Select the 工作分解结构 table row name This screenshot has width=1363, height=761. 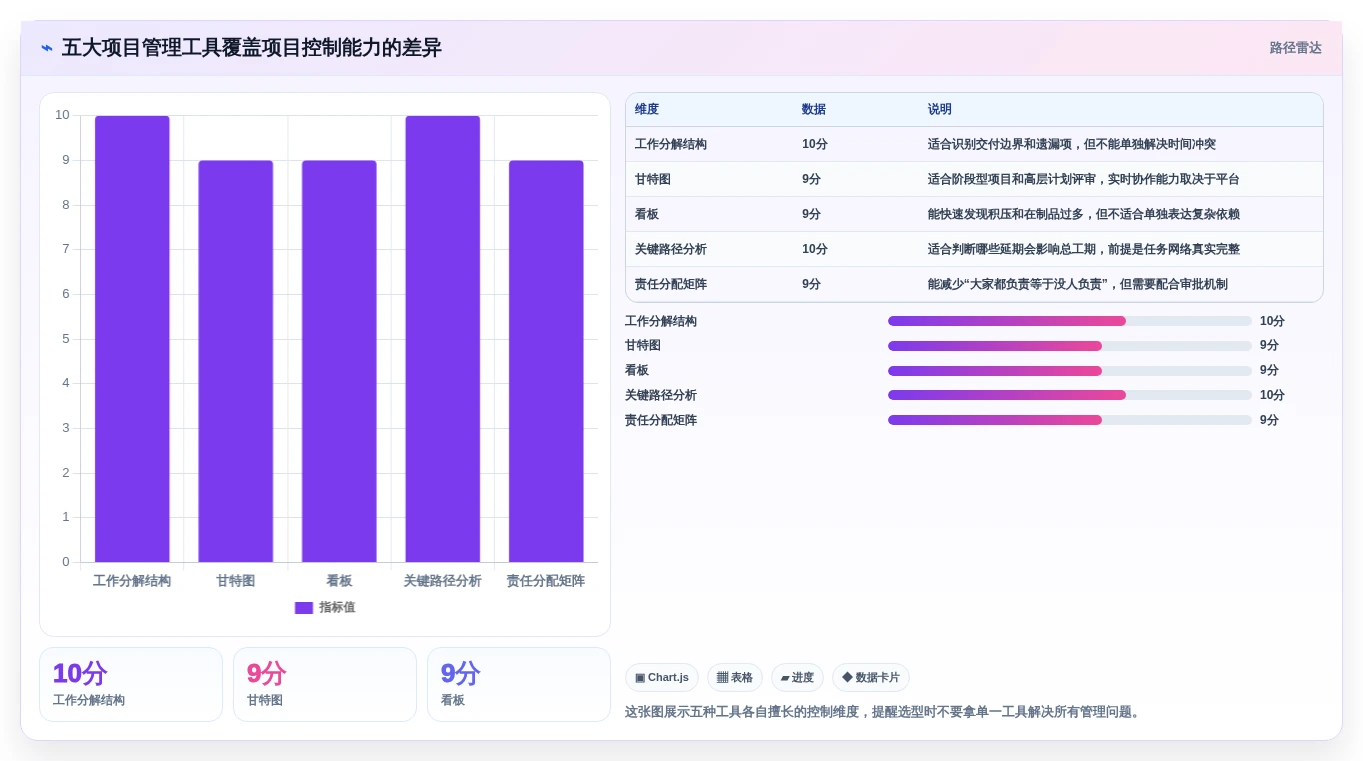[x=671, y=144]
